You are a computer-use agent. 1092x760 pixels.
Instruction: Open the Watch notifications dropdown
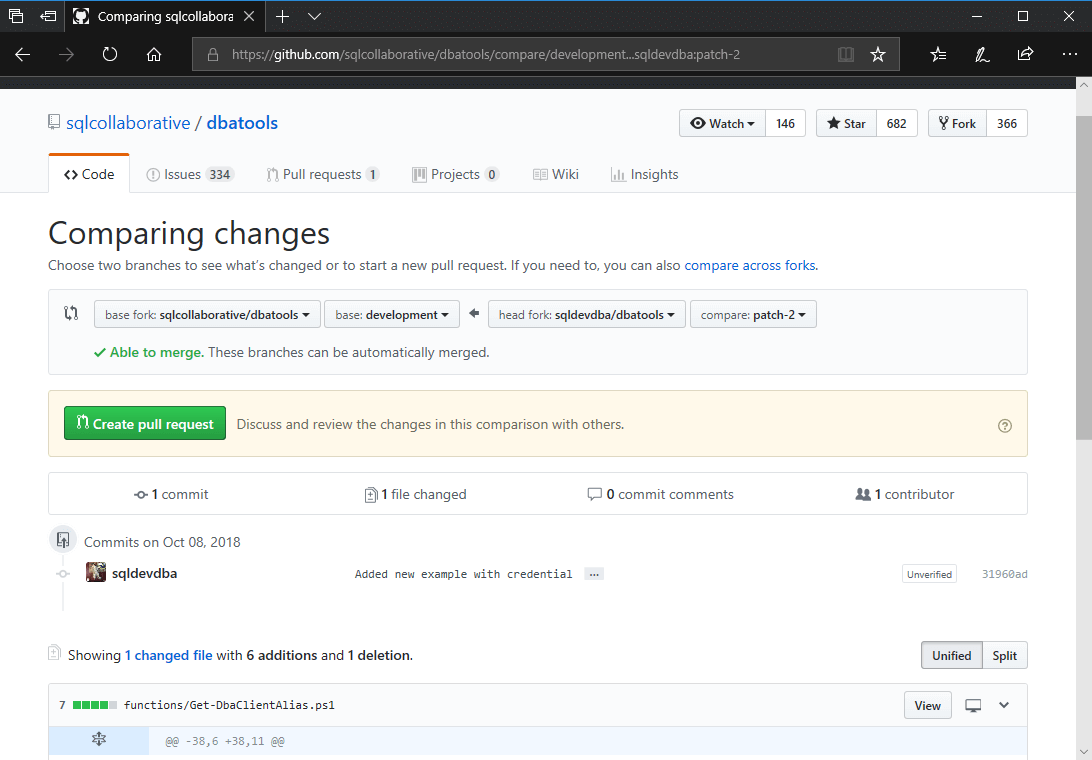click(x=723, y=124)
